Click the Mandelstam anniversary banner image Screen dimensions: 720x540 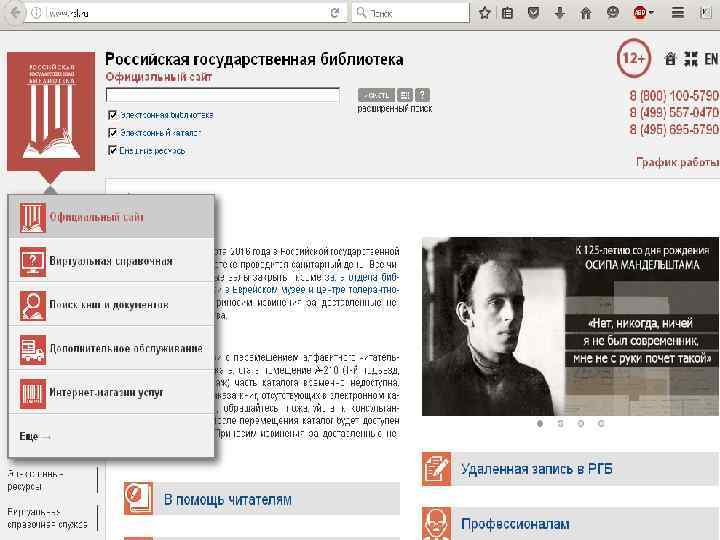coord(570,326)
